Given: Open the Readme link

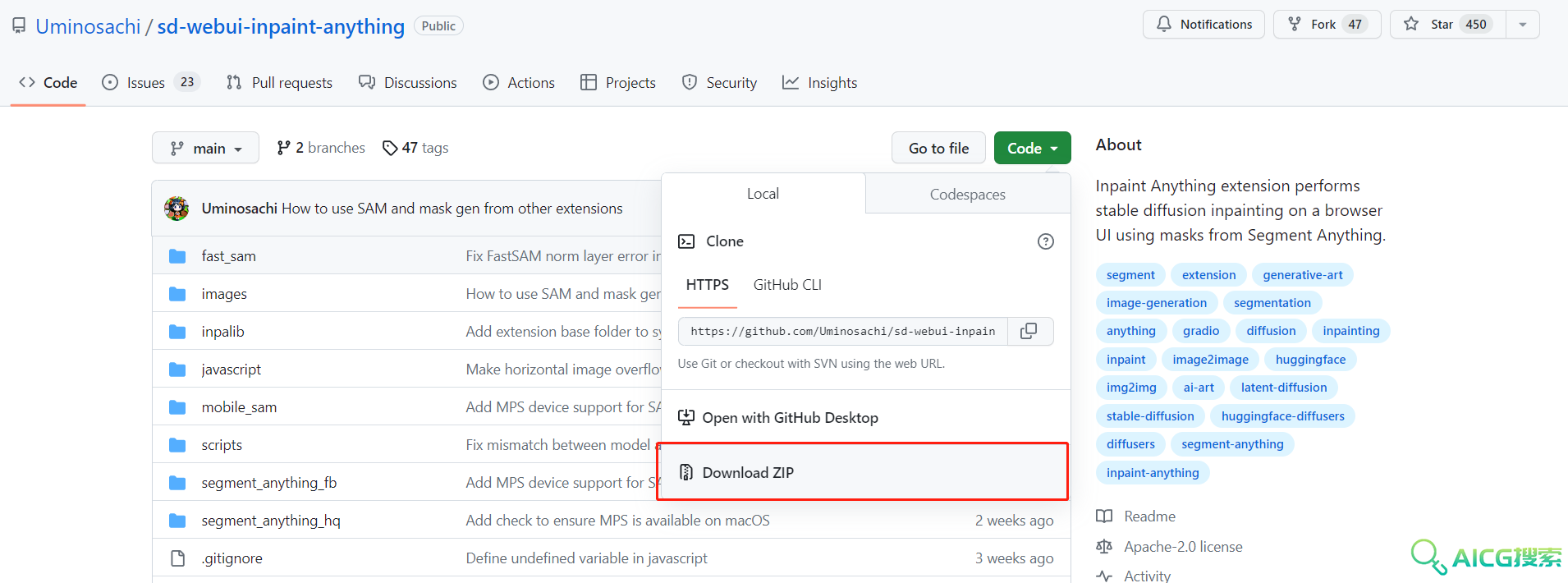Looking at the screenshot, I should point(1149,516).
